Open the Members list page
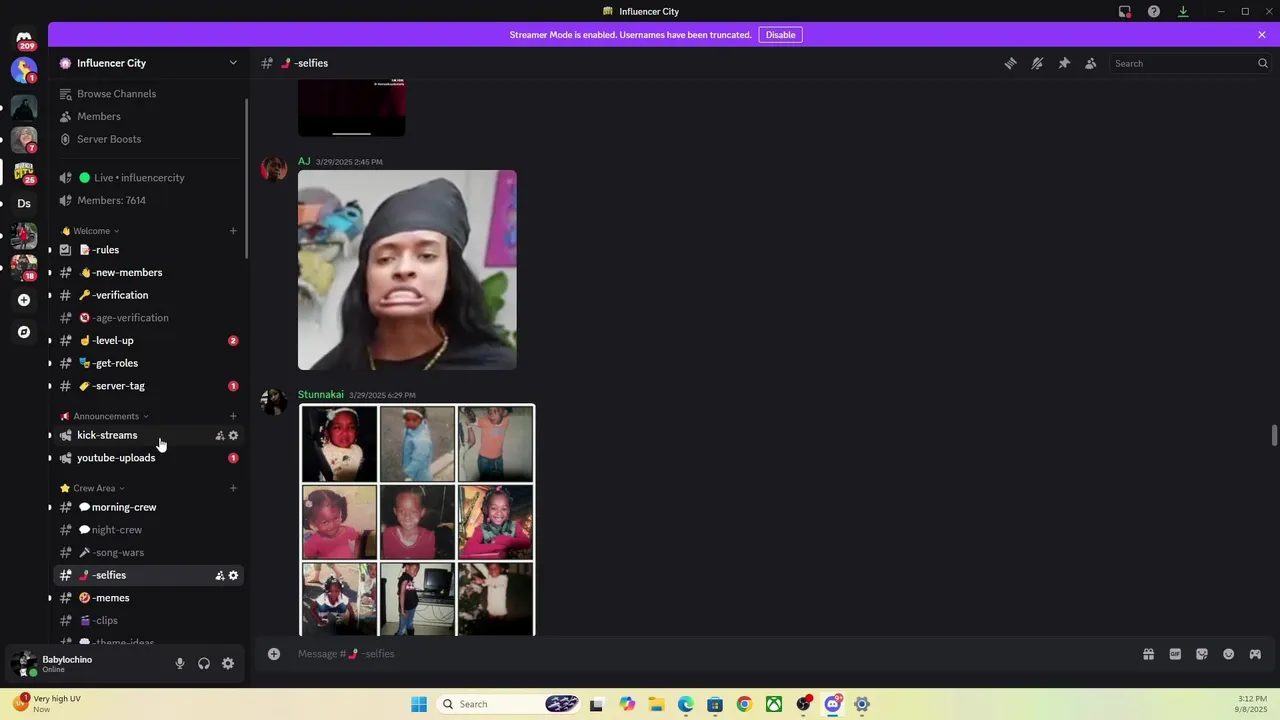Viewport: 1280px width, 720px height. pyautogui.click(x=148, y=116)
